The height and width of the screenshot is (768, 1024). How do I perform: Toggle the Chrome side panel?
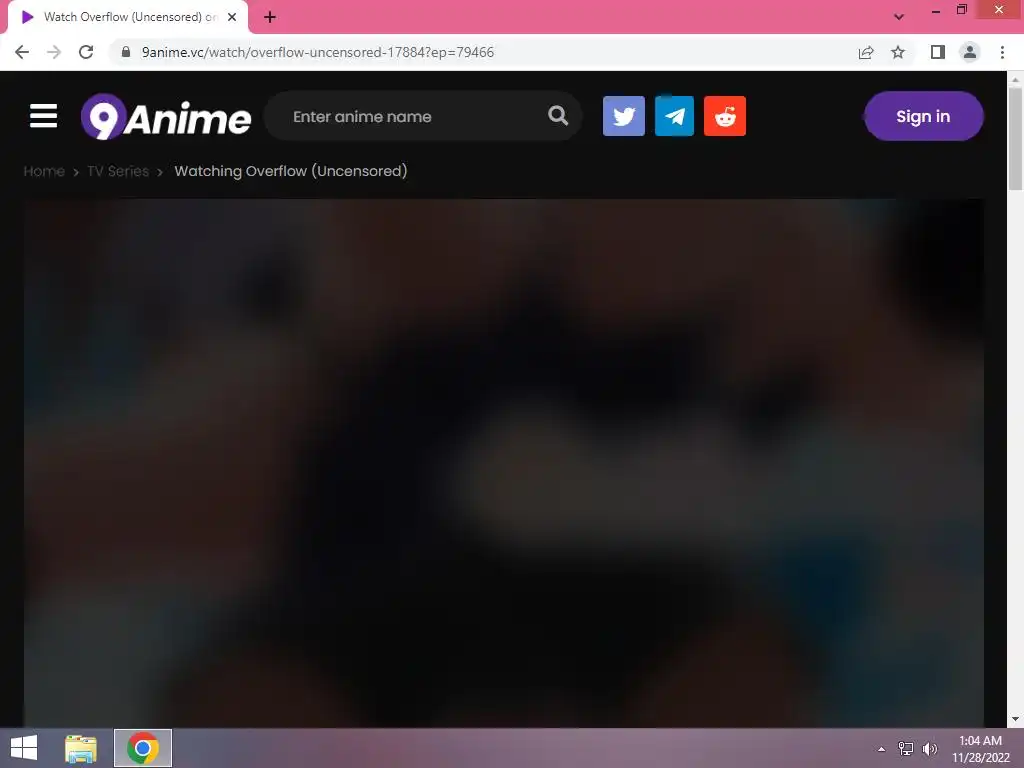tap(938, 52)
